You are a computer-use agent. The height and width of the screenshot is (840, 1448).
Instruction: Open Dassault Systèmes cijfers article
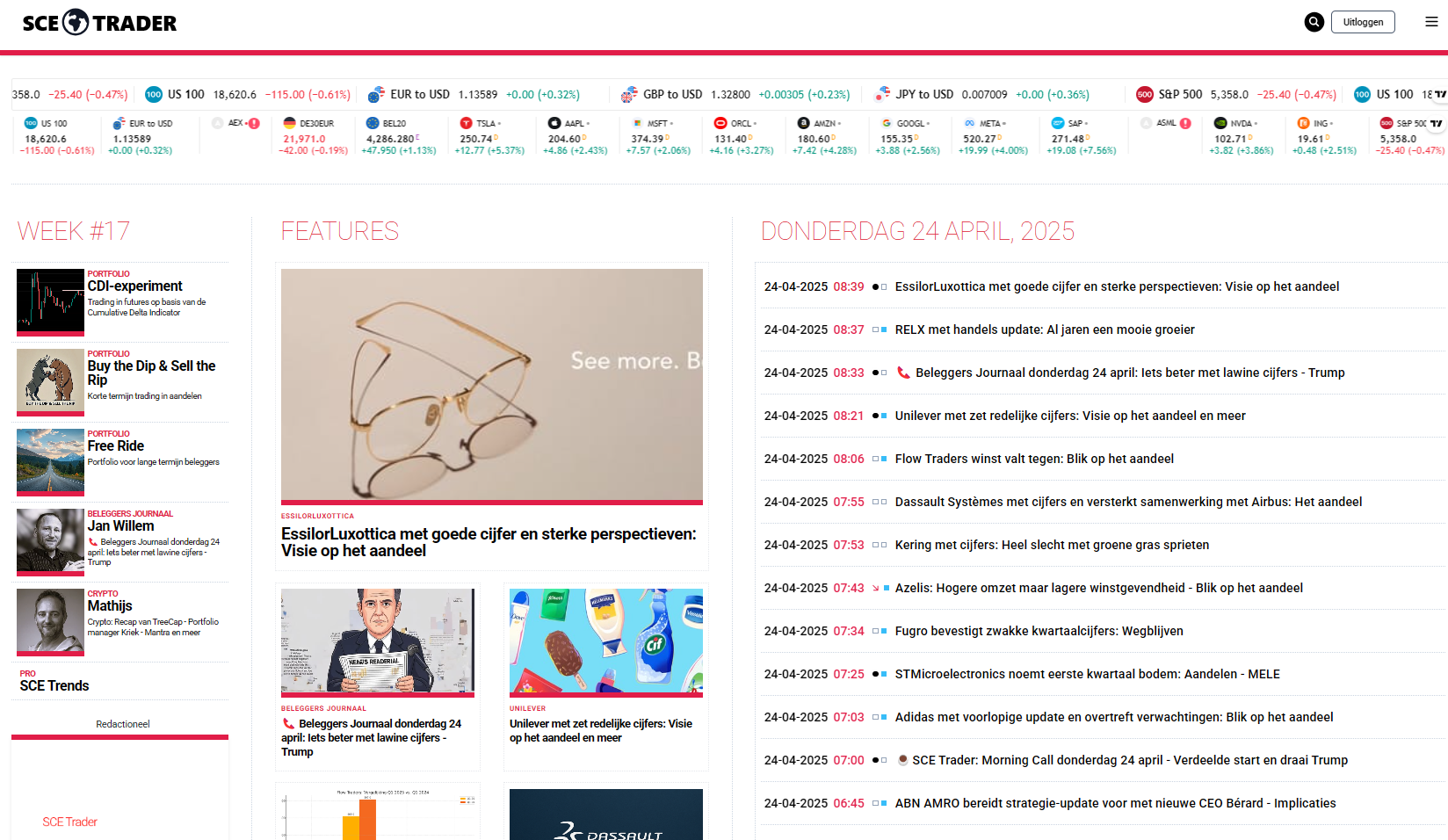coord(1128,502)
